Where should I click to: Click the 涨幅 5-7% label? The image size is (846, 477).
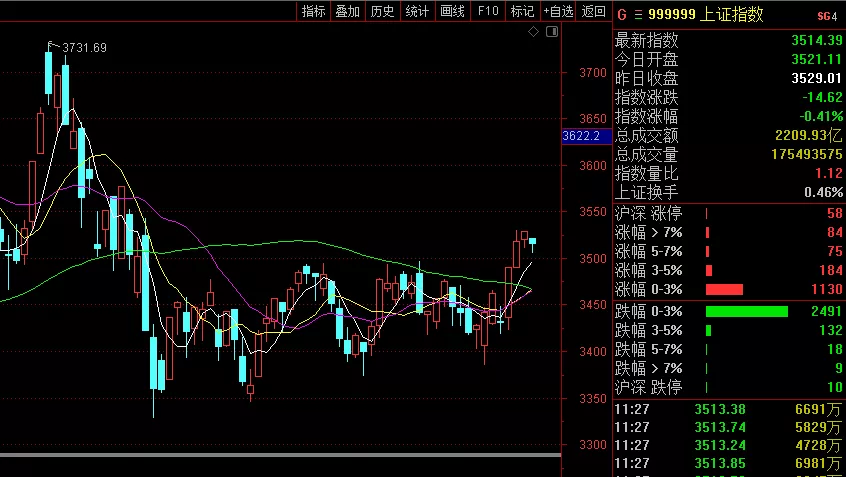[x=649, y=251]
